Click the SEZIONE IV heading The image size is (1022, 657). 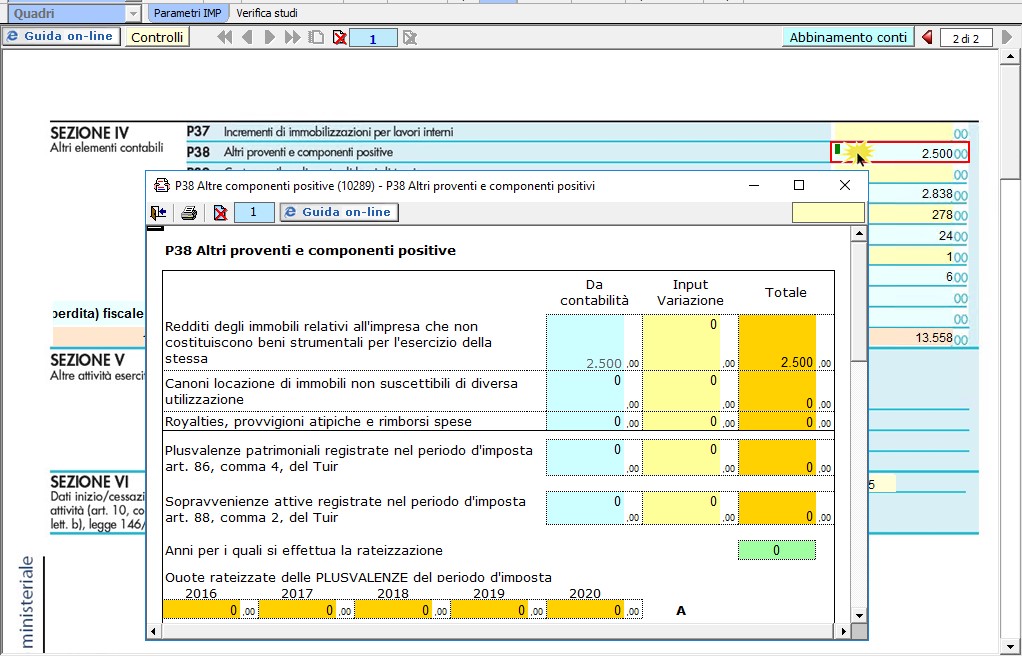point(89,133)
